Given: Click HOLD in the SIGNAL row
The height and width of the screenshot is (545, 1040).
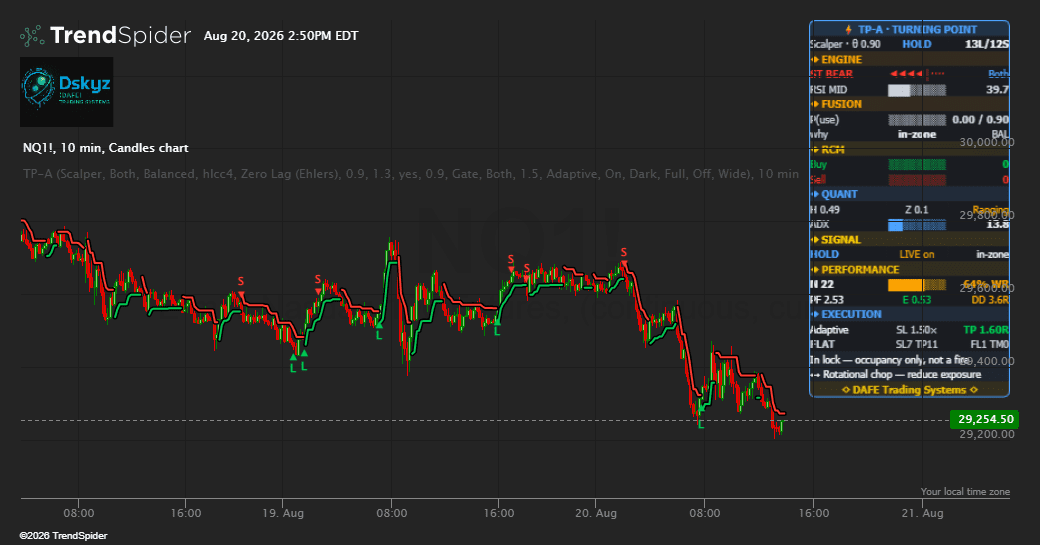Looking at the screenshot, I should point(824,255).
